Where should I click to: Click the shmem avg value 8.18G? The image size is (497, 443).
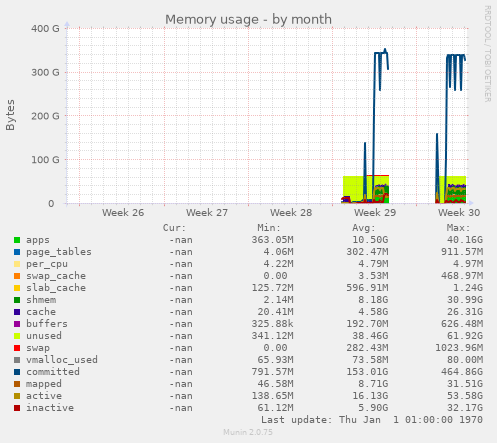point(373,300)
